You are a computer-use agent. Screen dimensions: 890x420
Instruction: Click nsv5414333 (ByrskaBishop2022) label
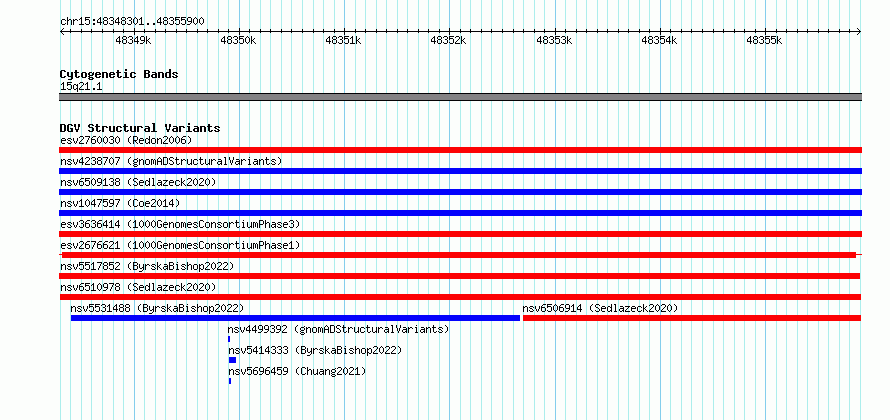point(315,350)
